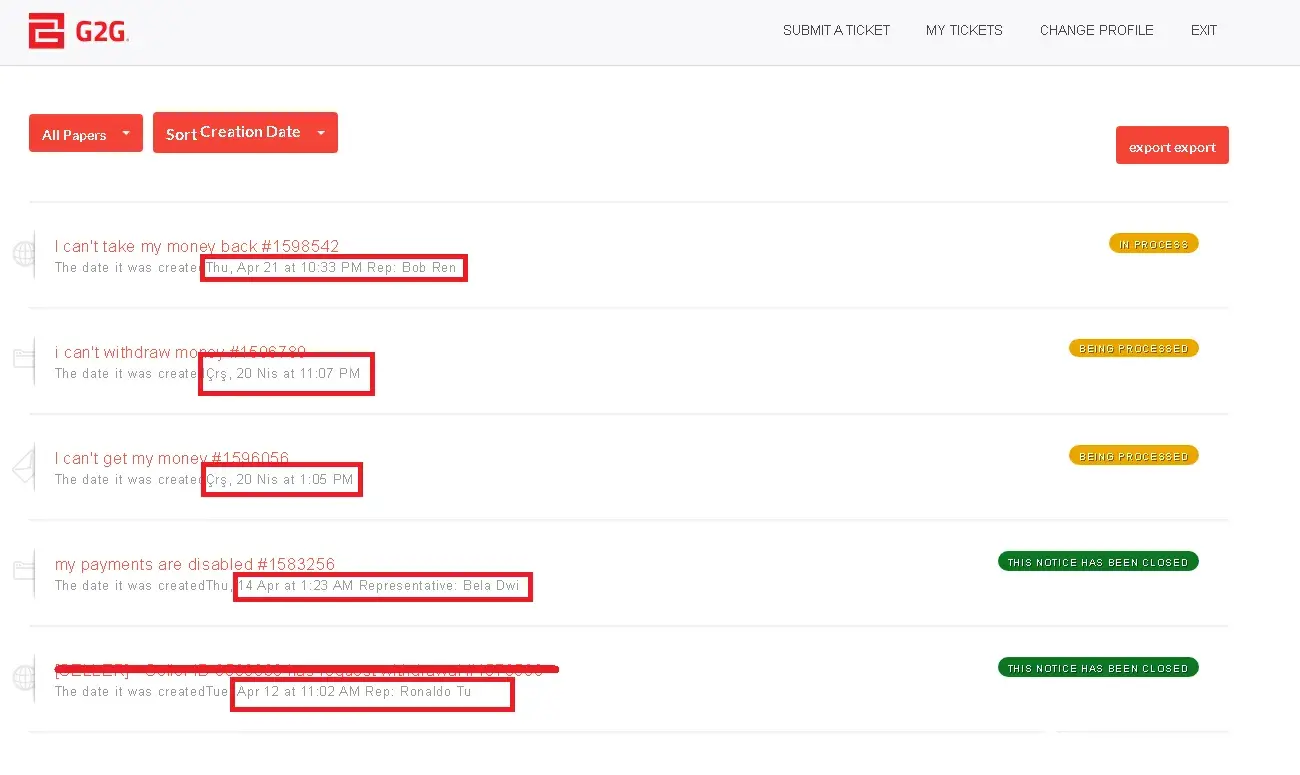
Task: Click globe icon beside the crossed-out seller ticket
Action: [x=23, y=677]
